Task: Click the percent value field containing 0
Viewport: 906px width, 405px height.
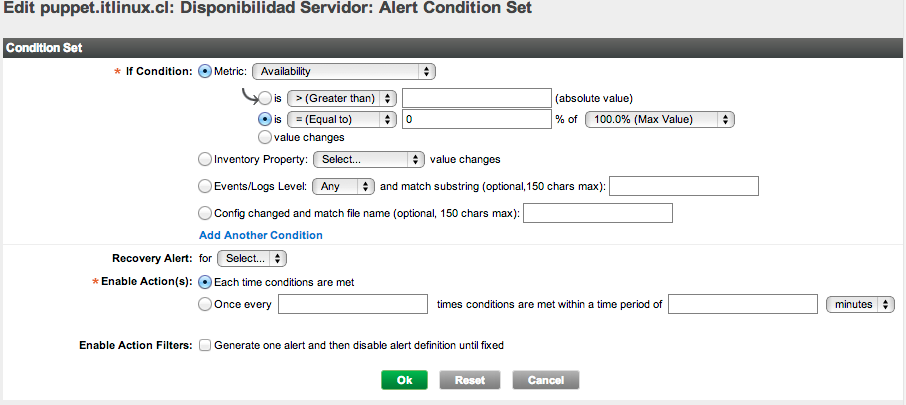Action: point(476,118)
